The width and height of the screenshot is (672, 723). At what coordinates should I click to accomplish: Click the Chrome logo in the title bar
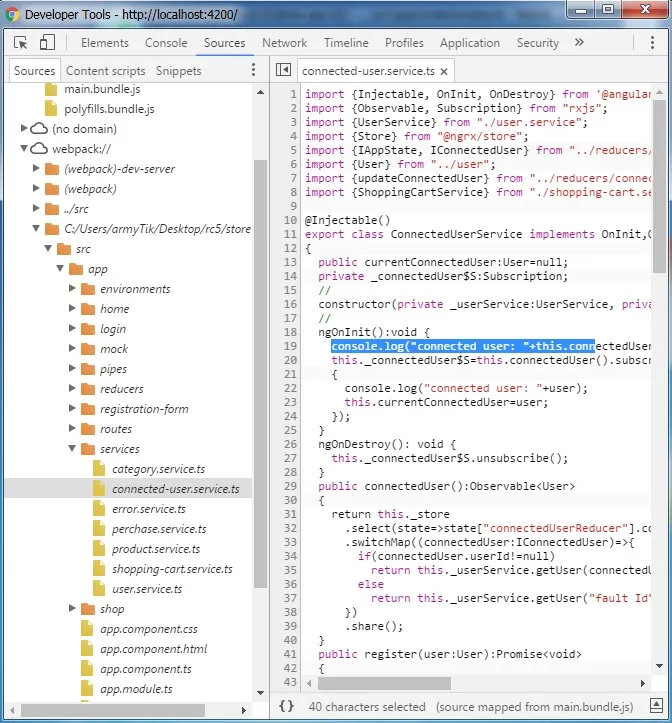[x=12, y=14]
